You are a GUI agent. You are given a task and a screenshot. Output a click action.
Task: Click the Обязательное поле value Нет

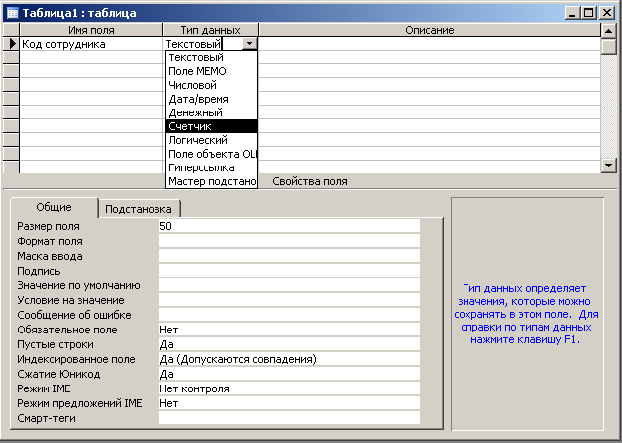pyautogui.click(x=289, y=330)
